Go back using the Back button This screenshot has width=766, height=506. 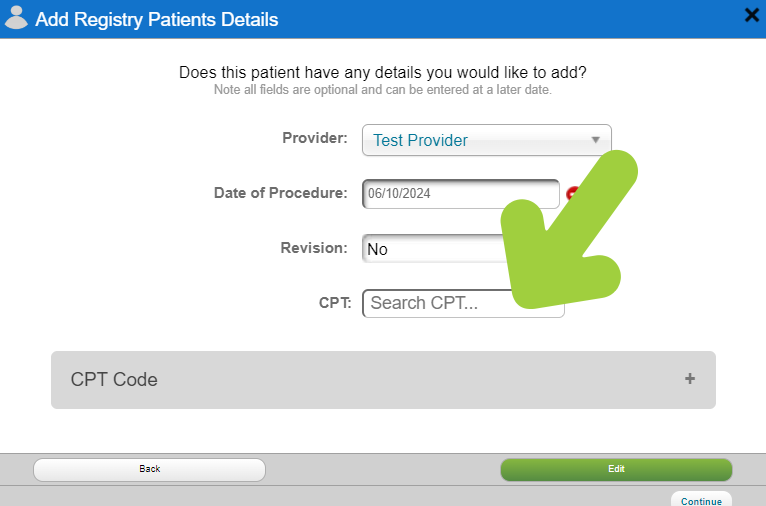(x=149, y=469)
